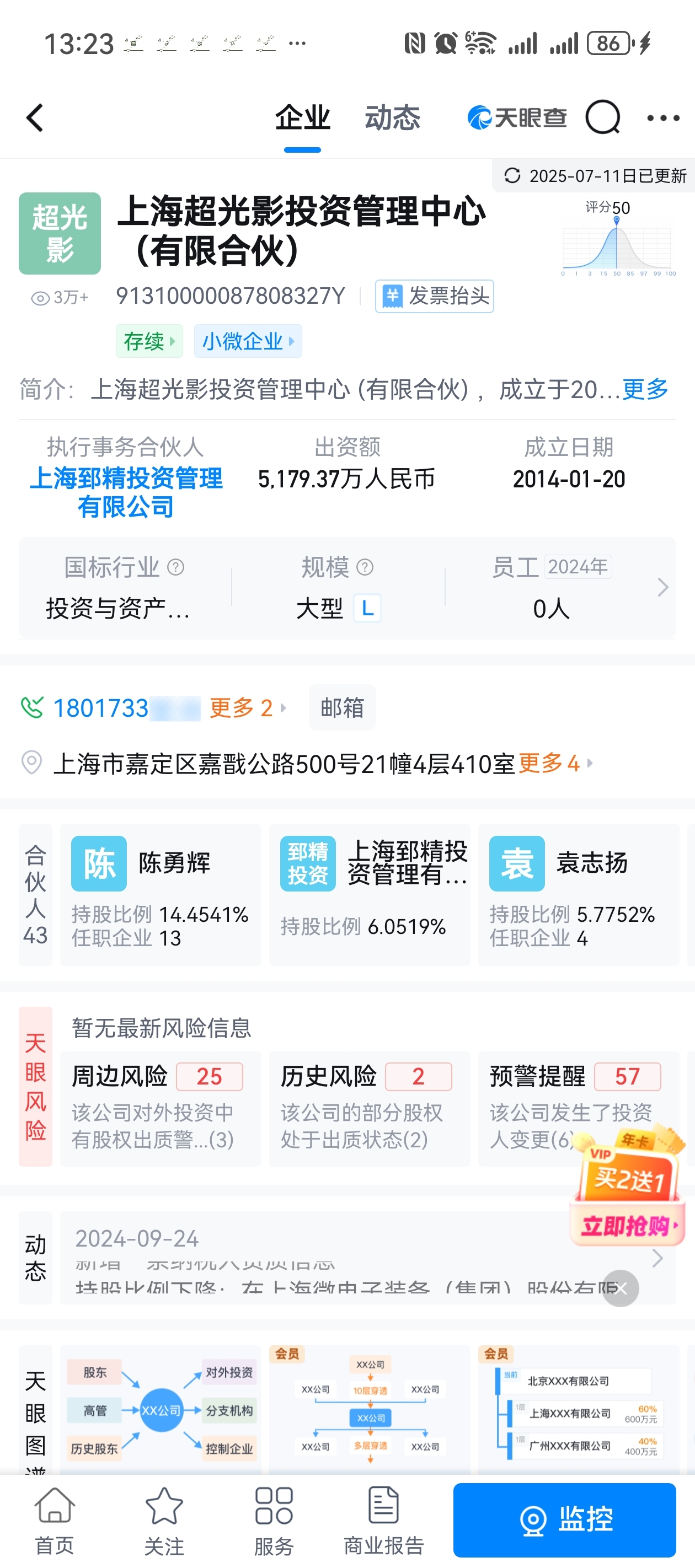Tap the 监控 monitor button

pos(565,1519)
